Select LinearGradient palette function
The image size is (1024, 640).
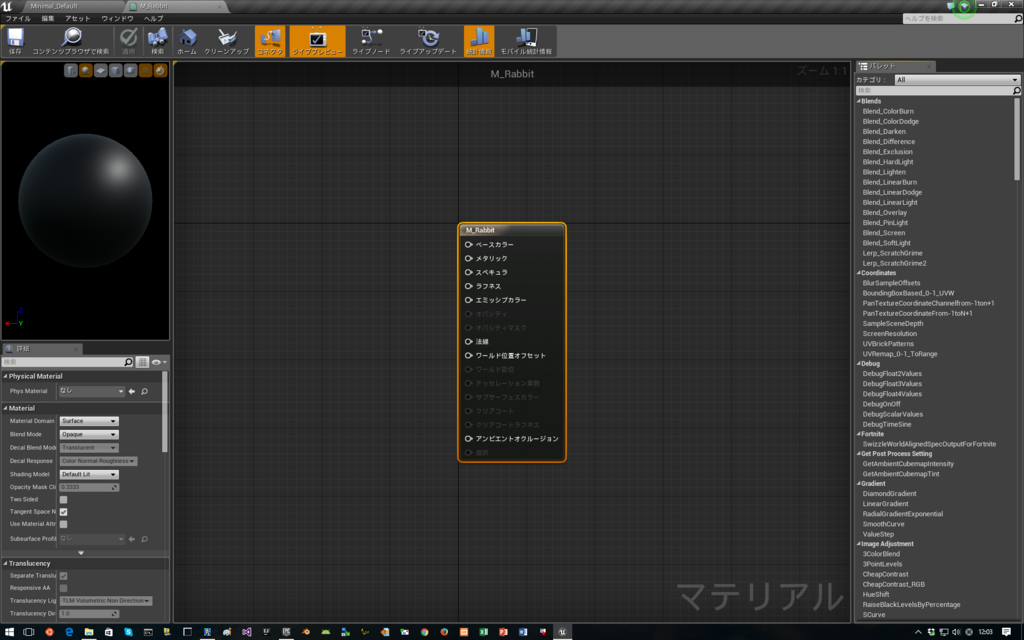click(885, 504)
